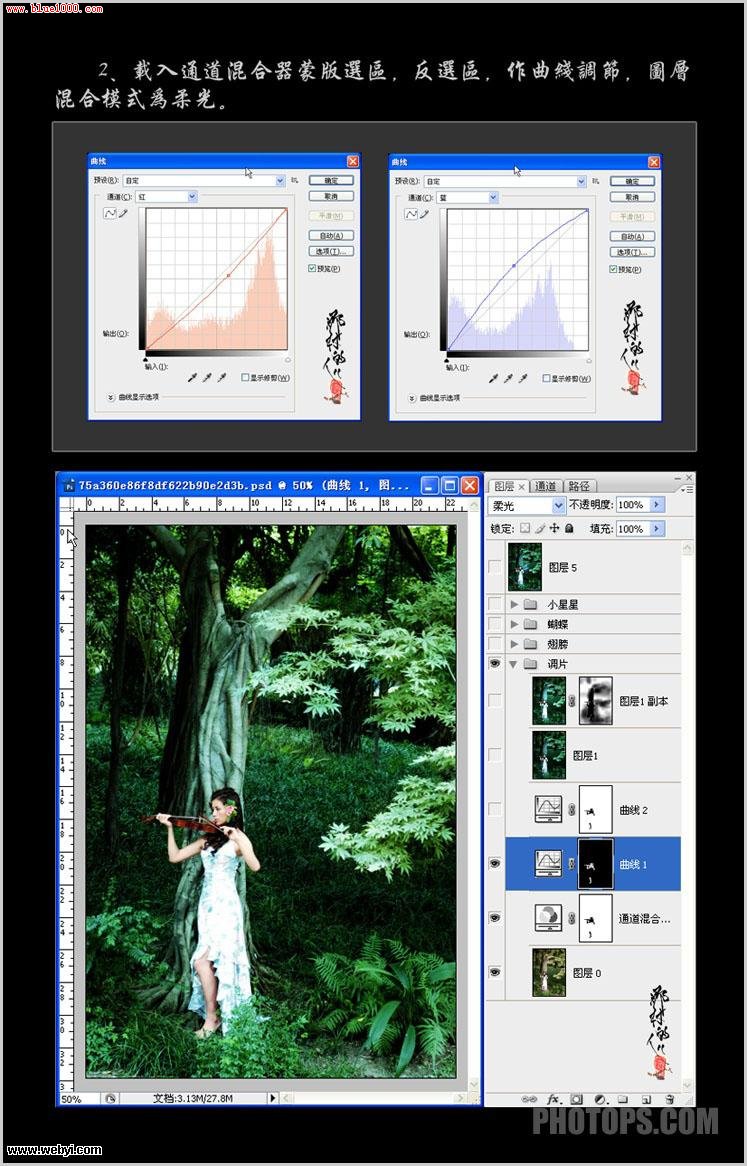Expand 曲线显示选项 in red-channel Curves dialog
This screenshot has height=1166, width=747.
point(111,397)
